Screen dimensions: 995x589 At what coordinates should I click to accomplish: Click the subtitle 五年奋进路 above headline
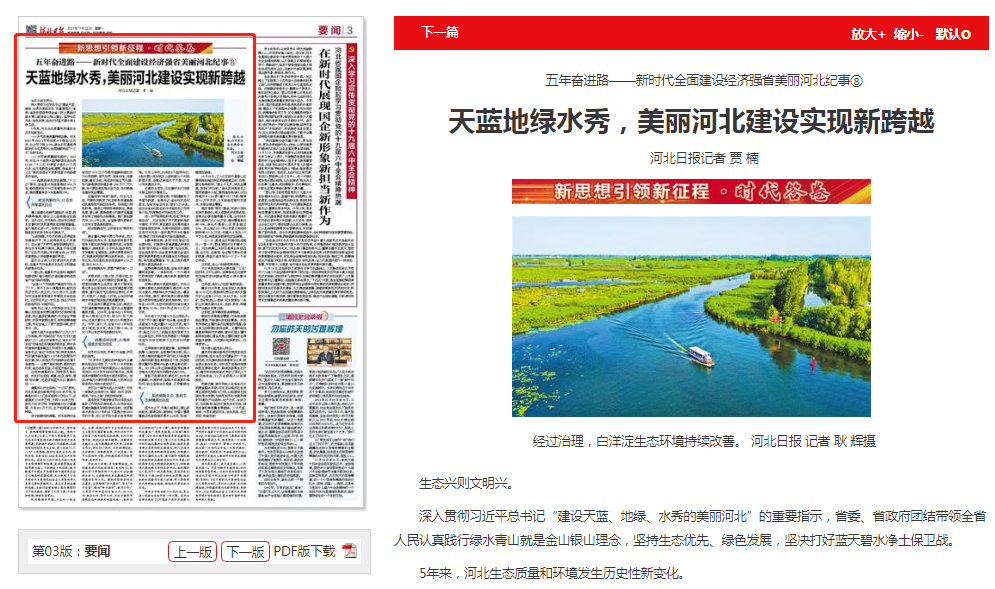pos(690,80)
